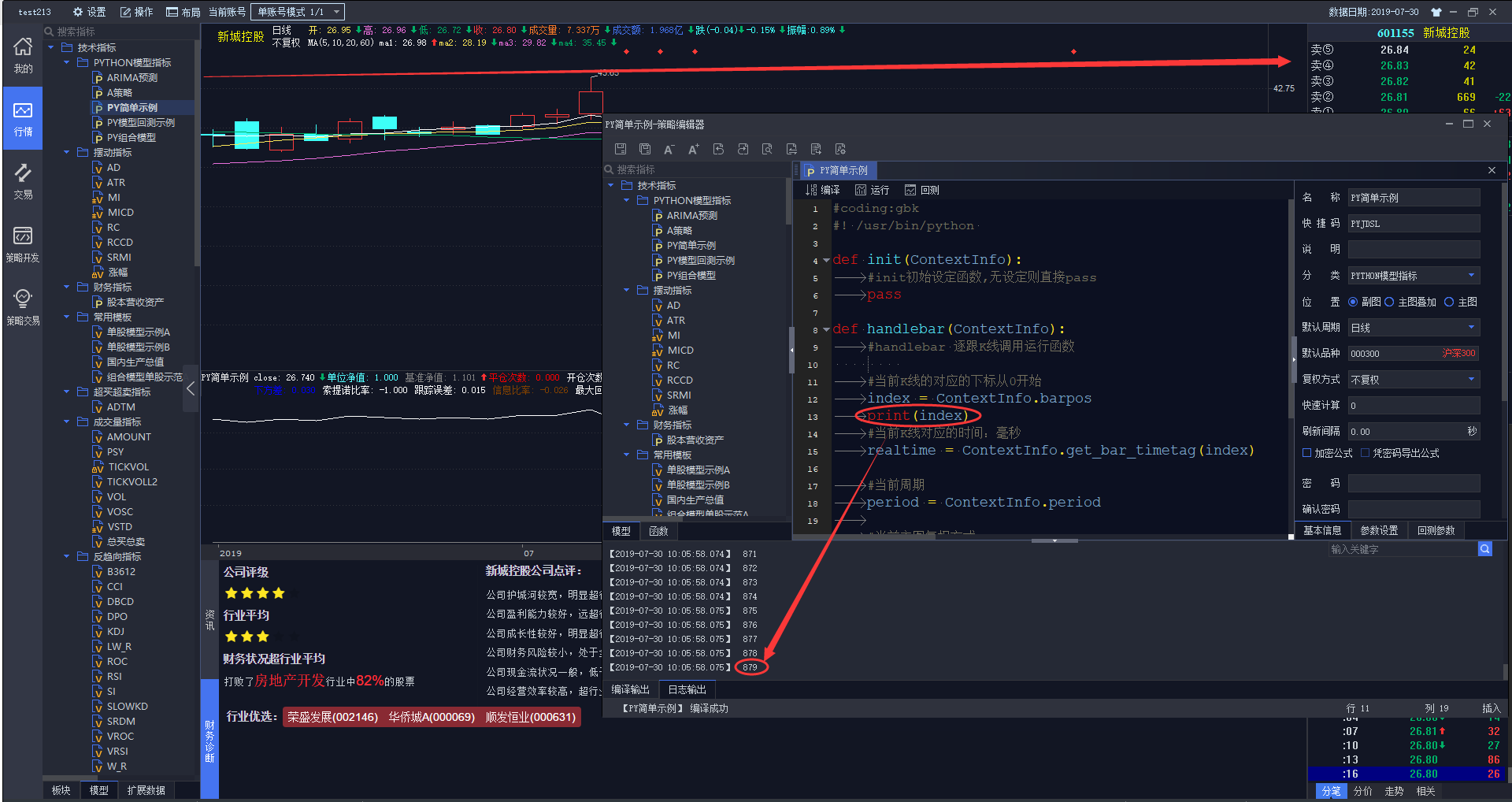Open 策略开发 in the left sidebar

point(23,243)
